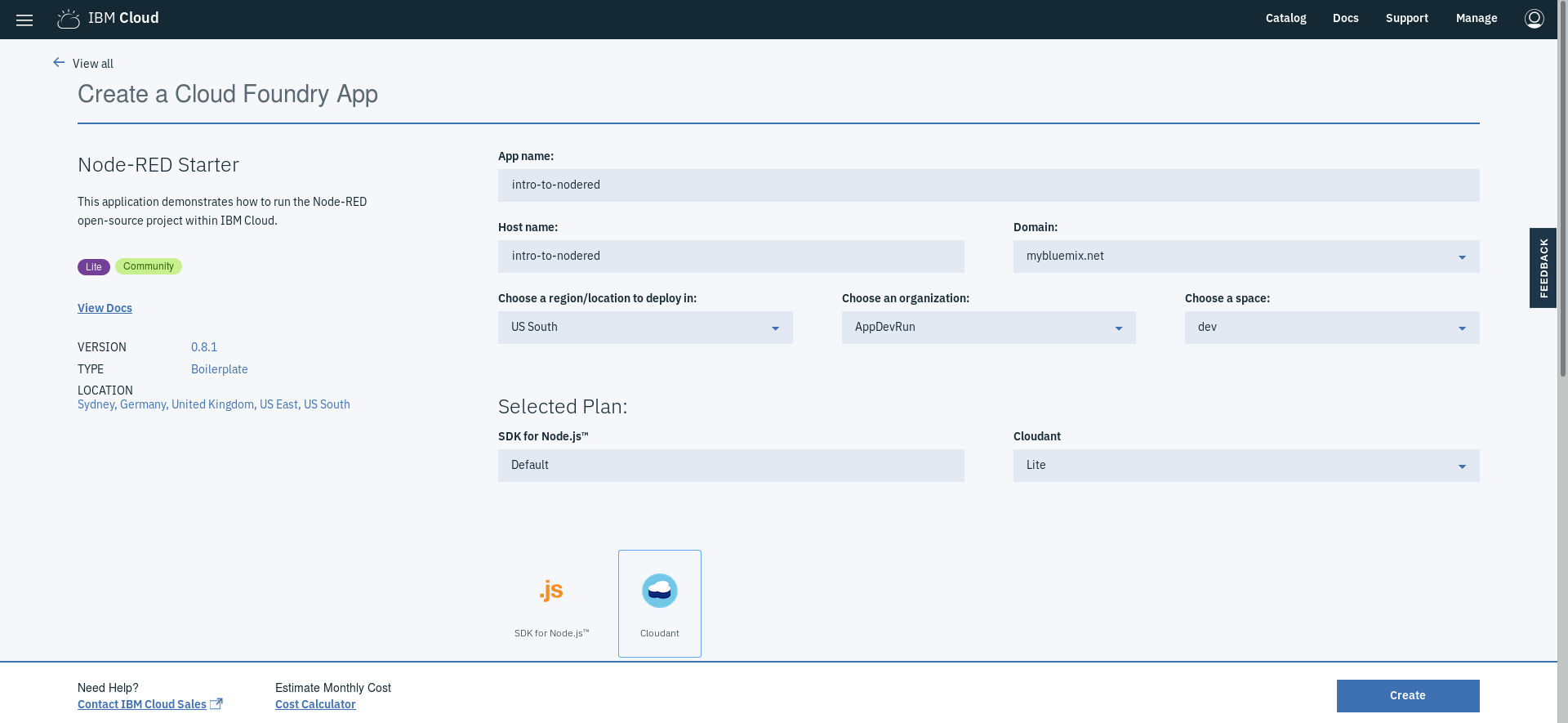The image size is (1568, 723).
Task: Click the Germany location text
Action: pyautogui.click(x=143, y=404)
